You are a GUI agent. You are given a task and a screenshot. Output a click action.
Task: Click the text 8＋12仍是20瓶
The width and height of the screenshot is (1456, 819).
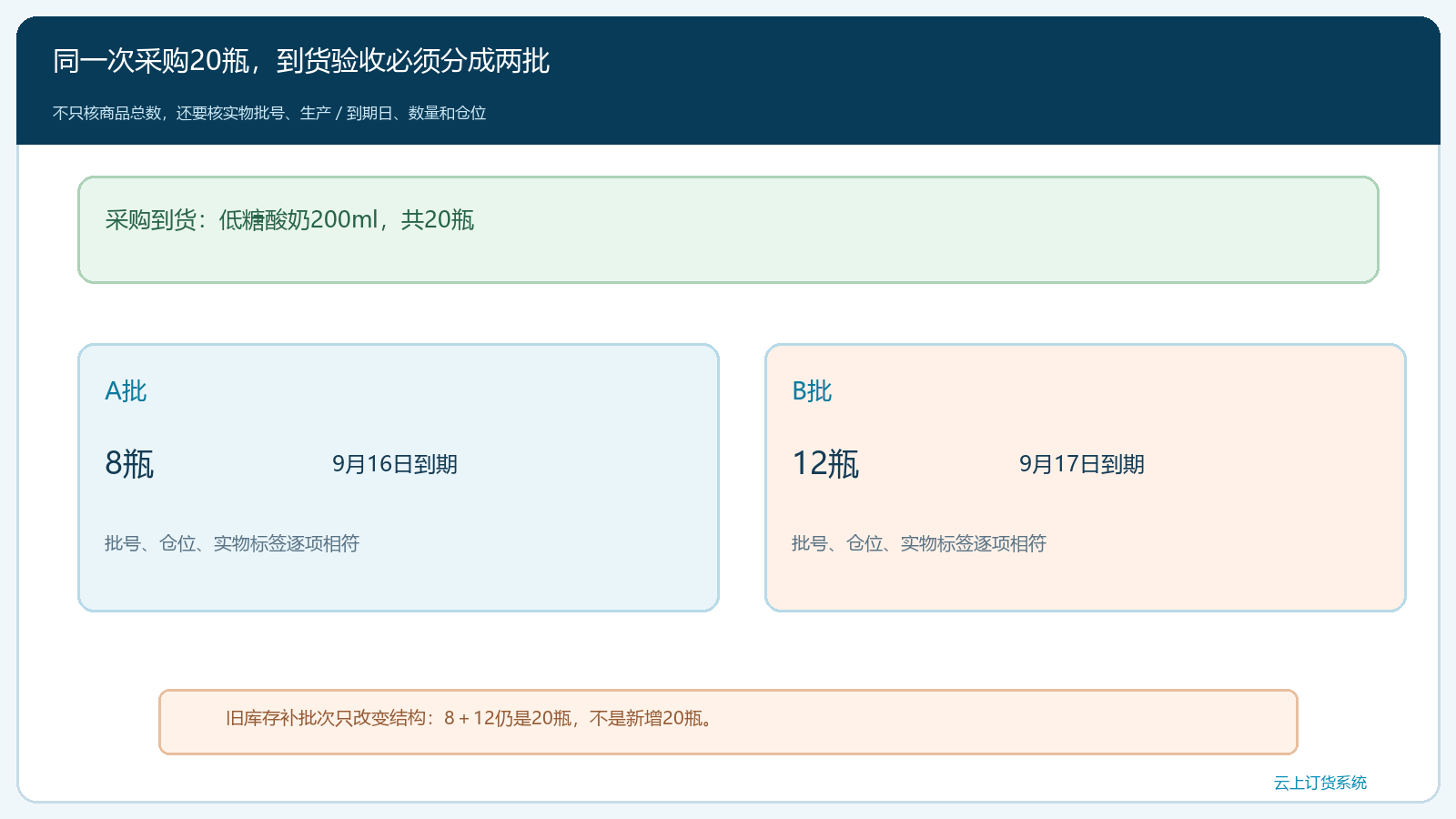click(508, 718)
